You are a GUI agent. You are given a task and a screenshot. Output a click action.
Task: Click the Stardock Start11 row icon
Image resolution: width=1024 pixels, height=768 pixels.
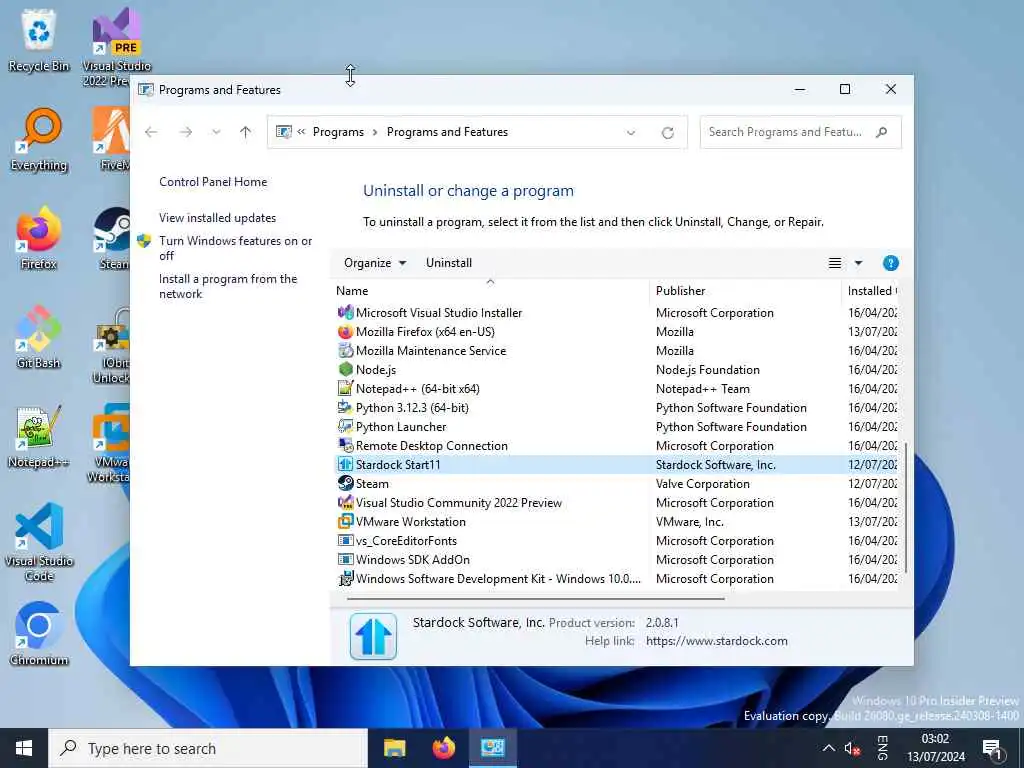pyautogui.click(x=345, y=464)
